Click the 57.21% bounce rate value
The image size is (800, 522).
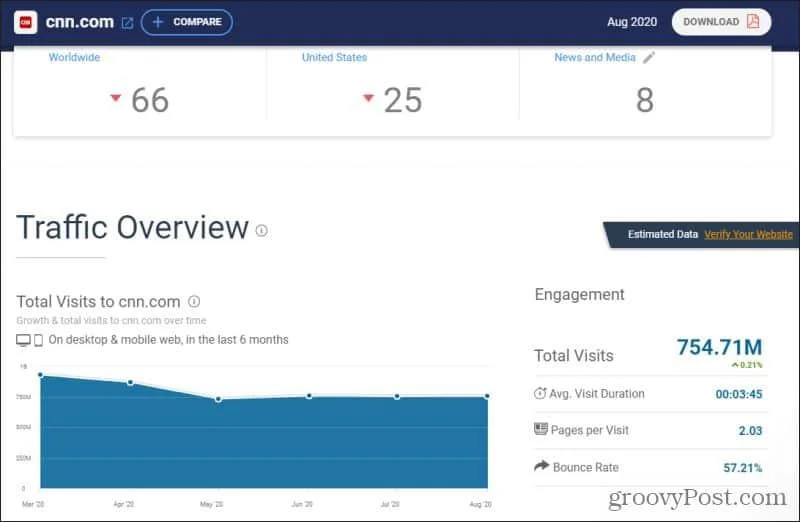(743, 467)
